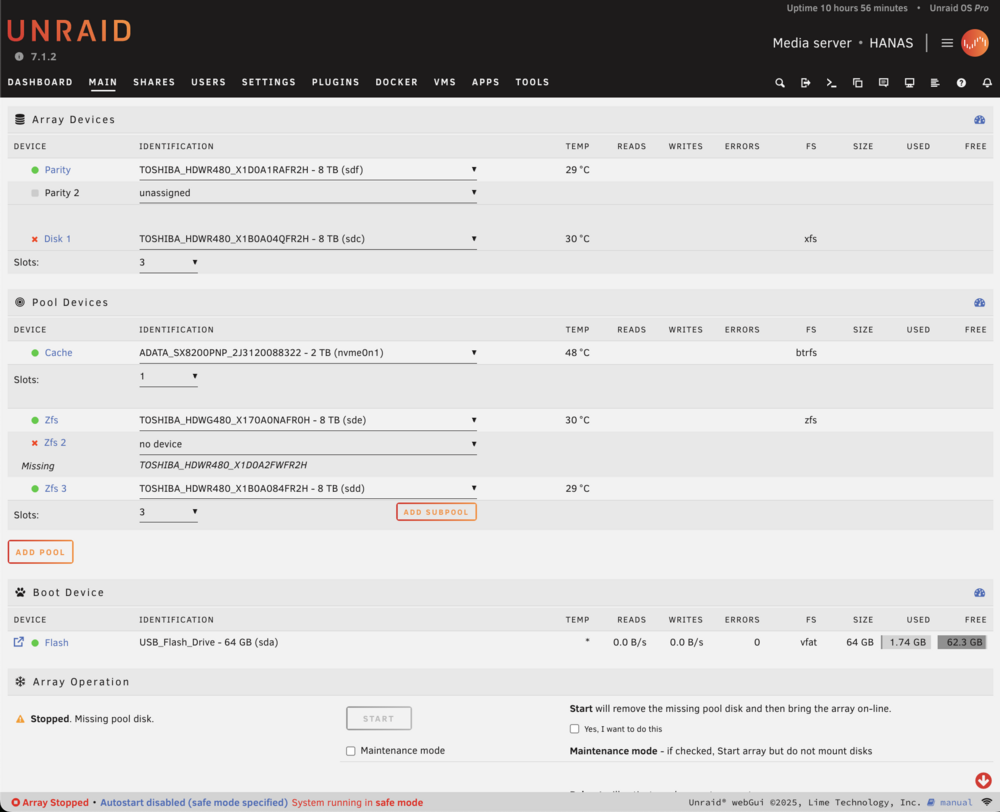Click the Add Pool button

tap(40, 552)
